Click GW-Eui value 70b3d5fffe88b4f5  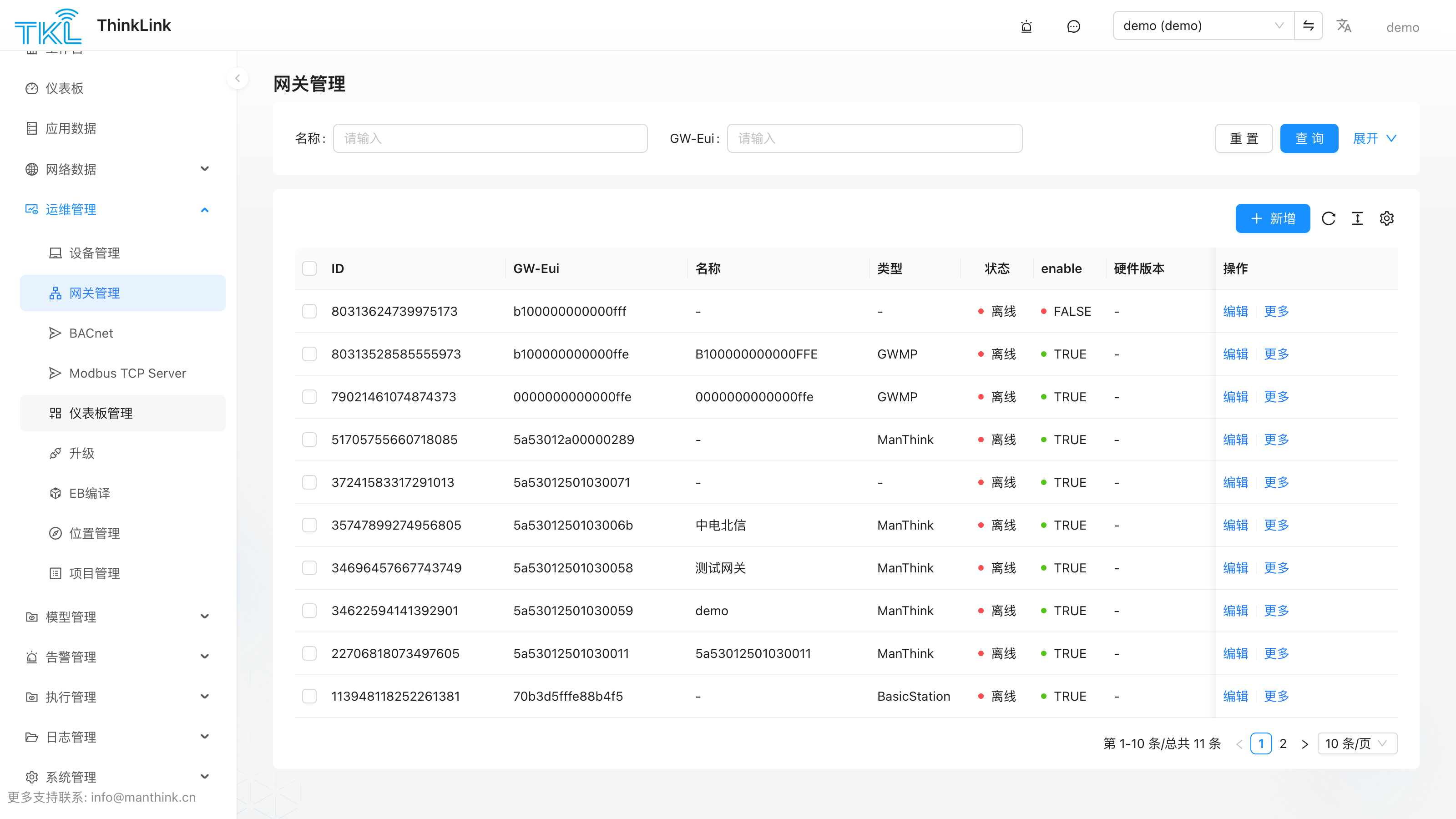click(x=568, y=696)
